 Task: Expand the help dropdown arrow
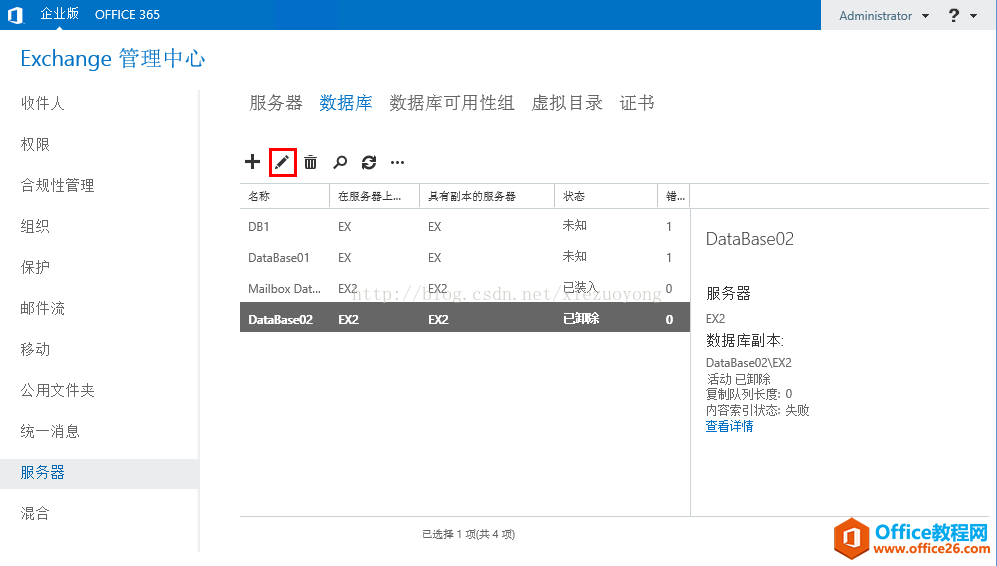pyautogui.click(x=973, y=16)
